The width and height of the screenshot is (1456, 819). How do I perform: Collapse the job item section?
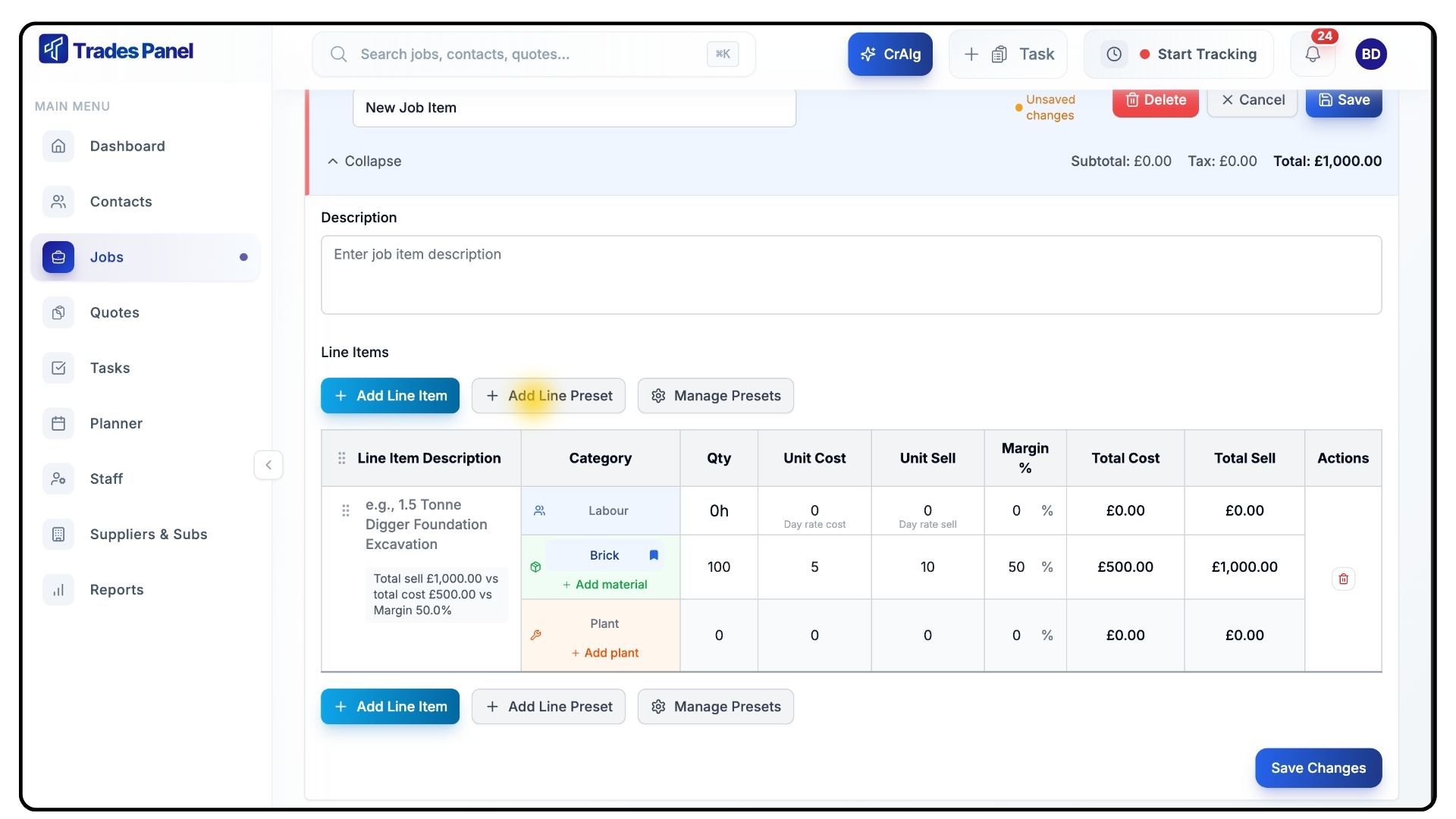[x=364, y=161]
